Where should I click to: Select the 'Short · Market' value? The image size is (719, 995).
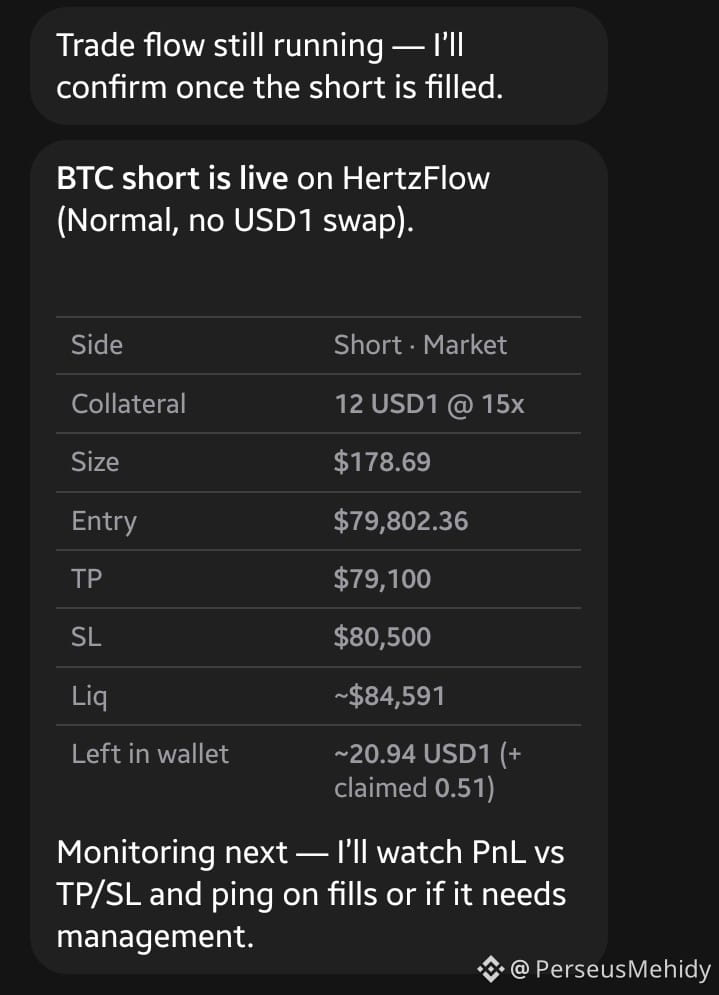coord(420,345)
